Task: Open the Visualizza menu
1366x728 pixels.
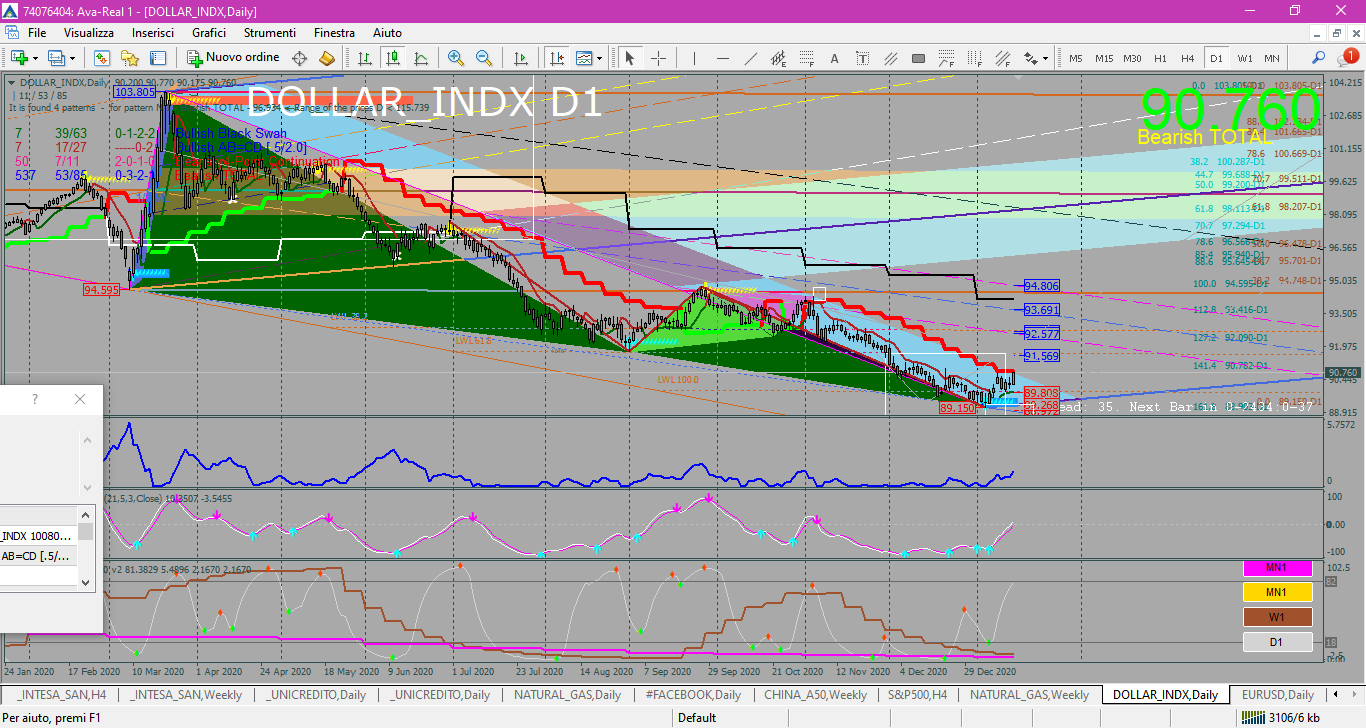Action: coord(89,33)
